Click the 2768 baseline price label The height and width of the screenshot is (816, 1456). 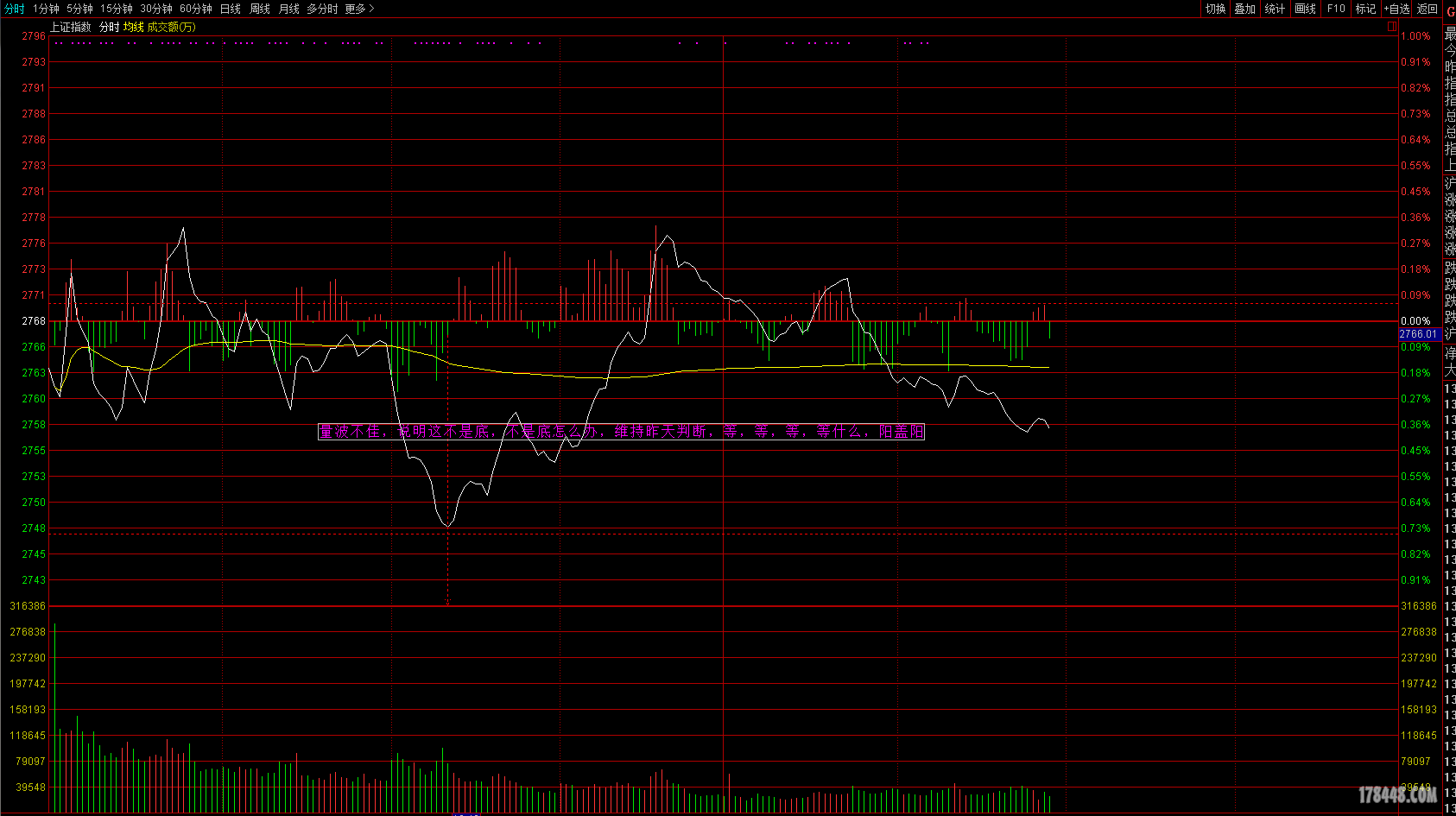34,321
